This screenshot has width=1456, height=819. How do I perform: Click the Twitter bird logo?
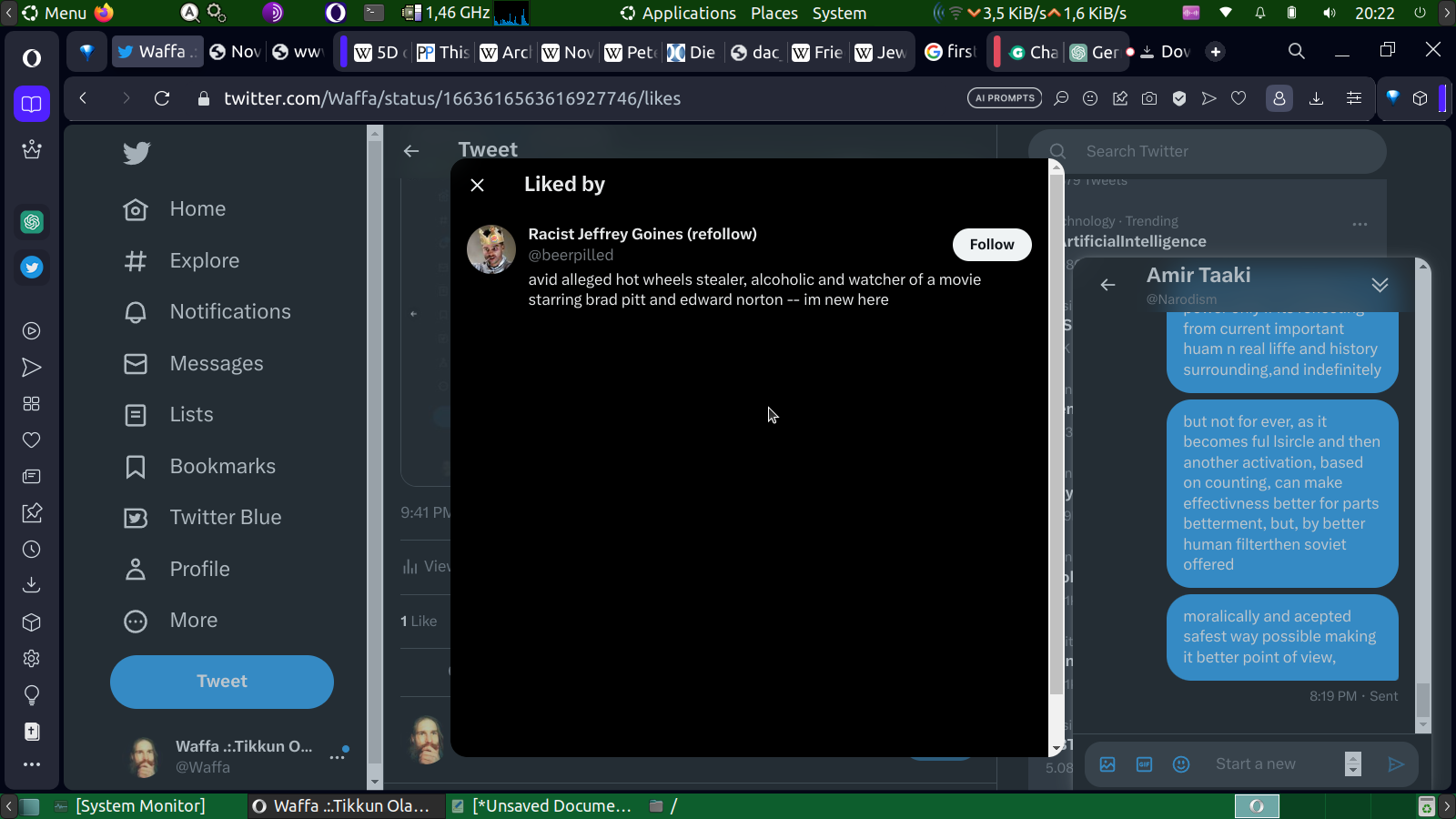pos(136,153)
